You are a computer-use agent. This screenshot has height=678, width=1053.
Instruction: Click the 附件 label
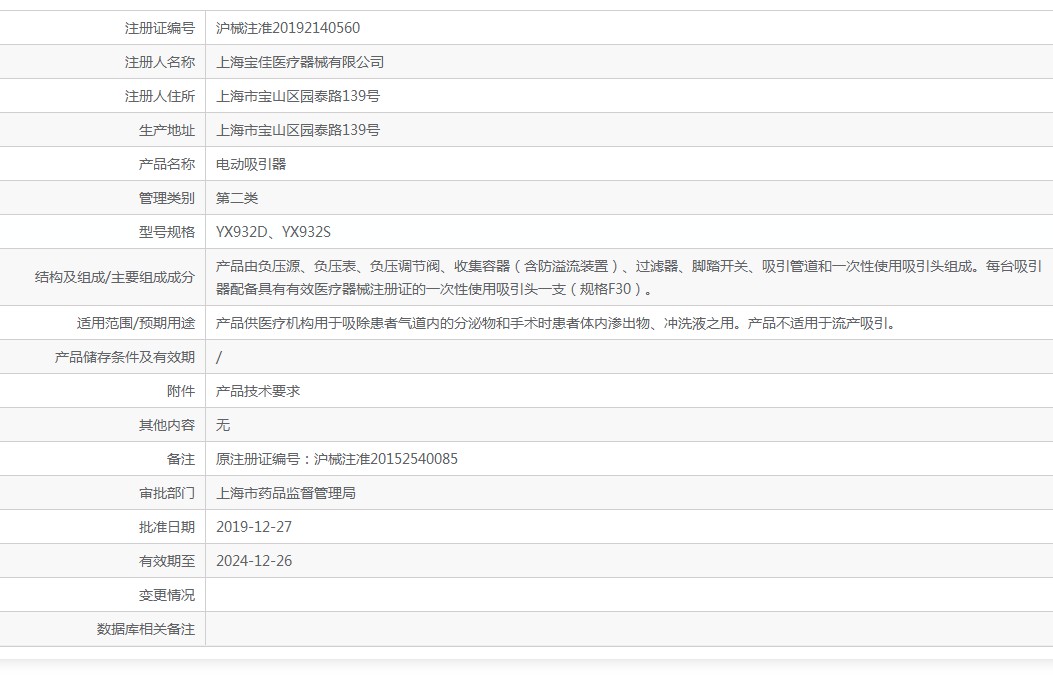coord(181,391)
